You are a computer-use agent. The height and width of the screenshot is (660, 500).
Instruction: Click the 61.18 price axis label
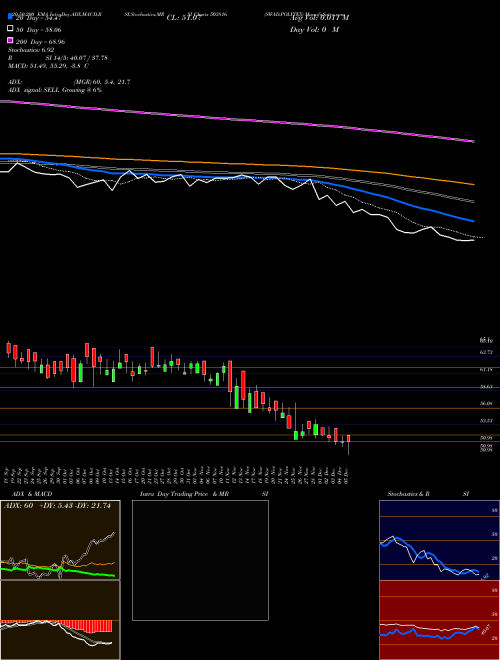[486, 370]
